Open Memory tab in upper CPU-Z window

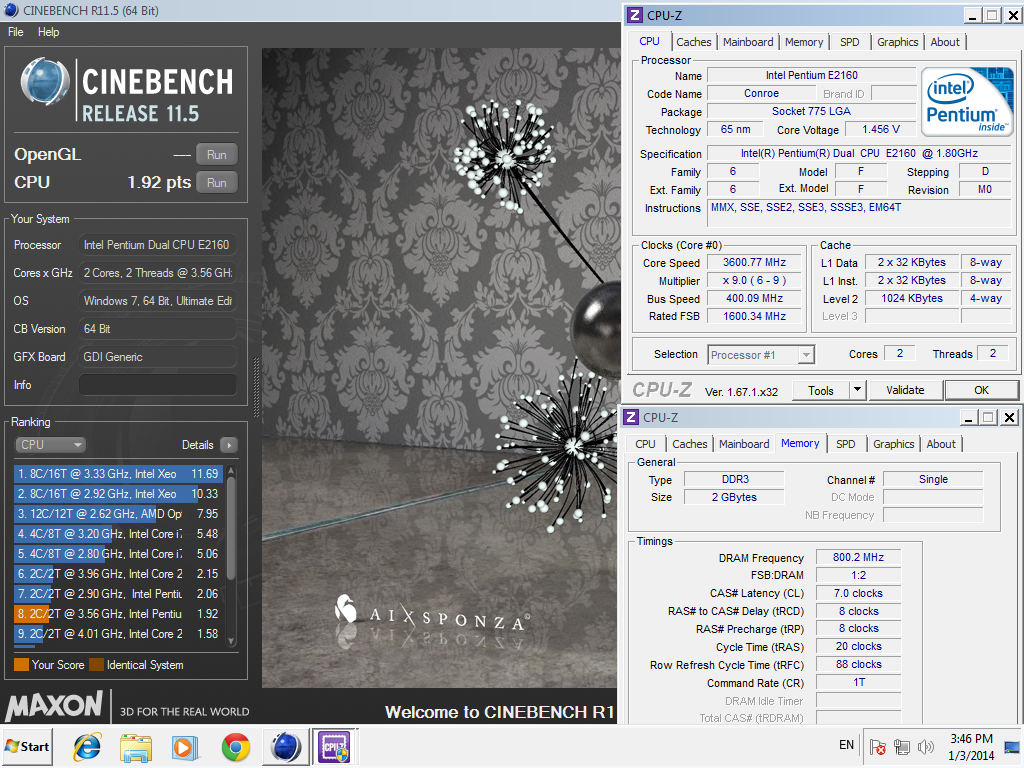click(804, 42)
